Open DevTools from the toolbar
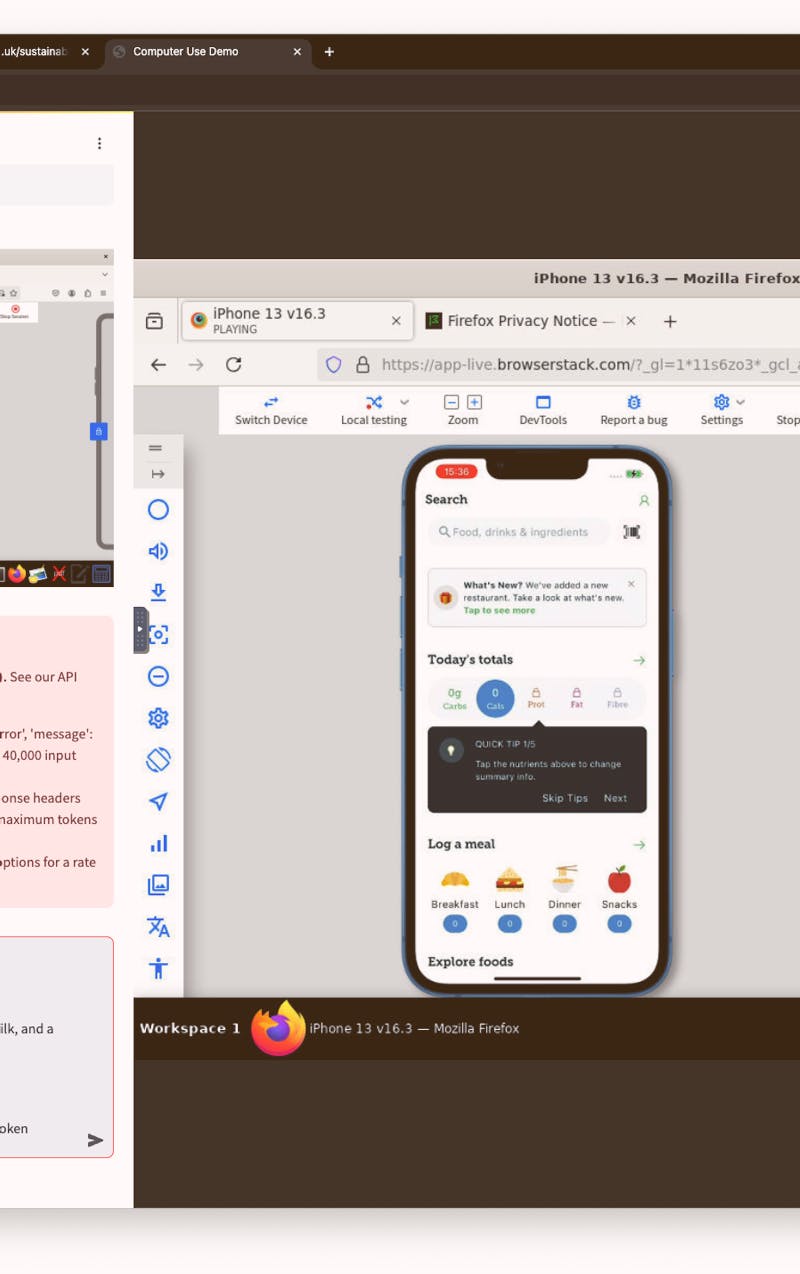This screenshot has height=1274, width=800. (543, 410)
